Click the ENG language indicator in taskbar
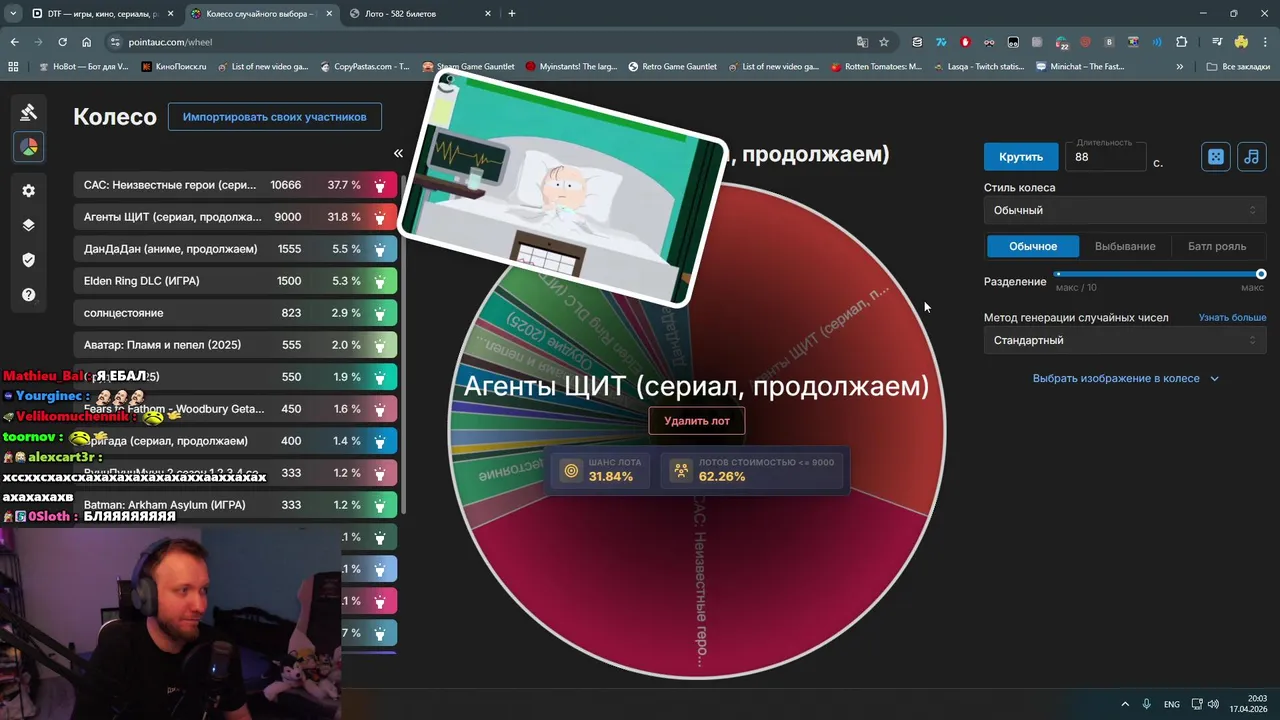 pyautogui.click(x=1171, y=704)
